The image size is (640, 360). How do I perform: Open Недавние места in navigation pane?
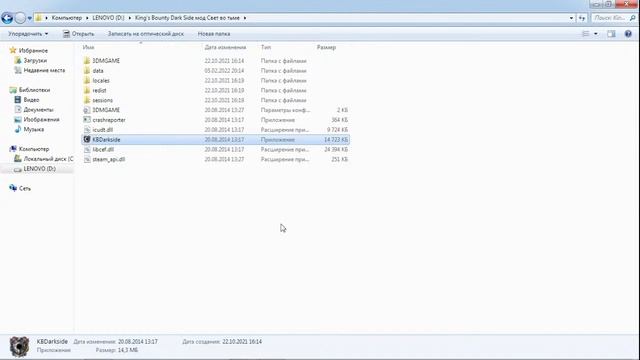pos(44,70)
